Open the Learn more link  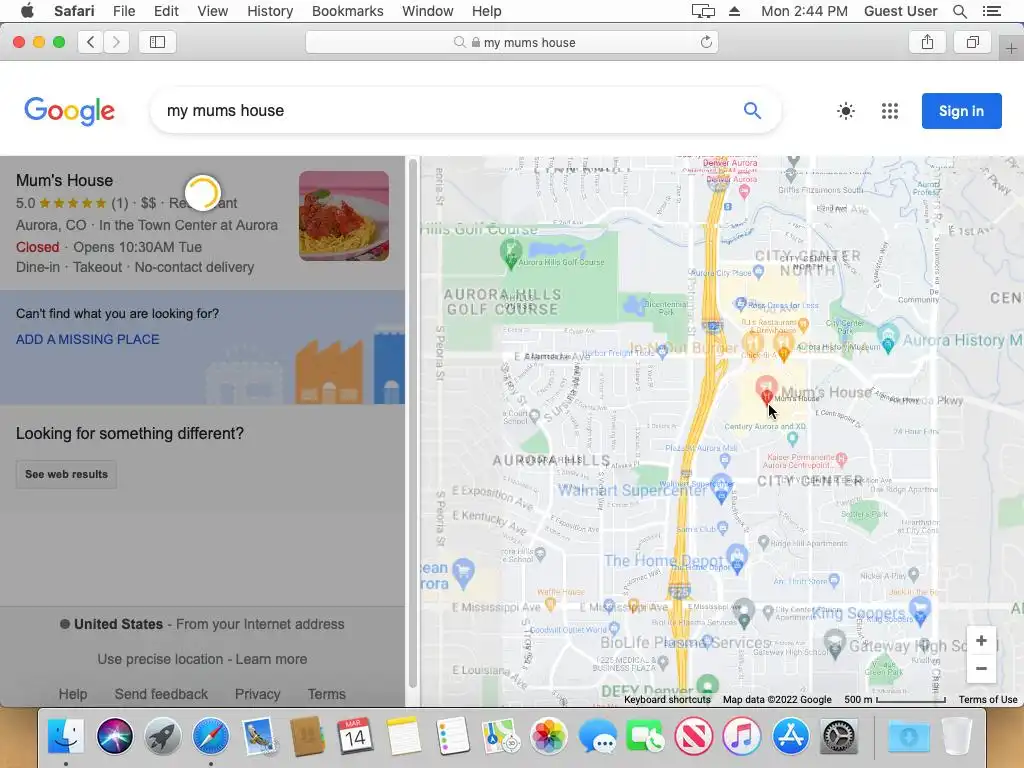tap(271, 659)
